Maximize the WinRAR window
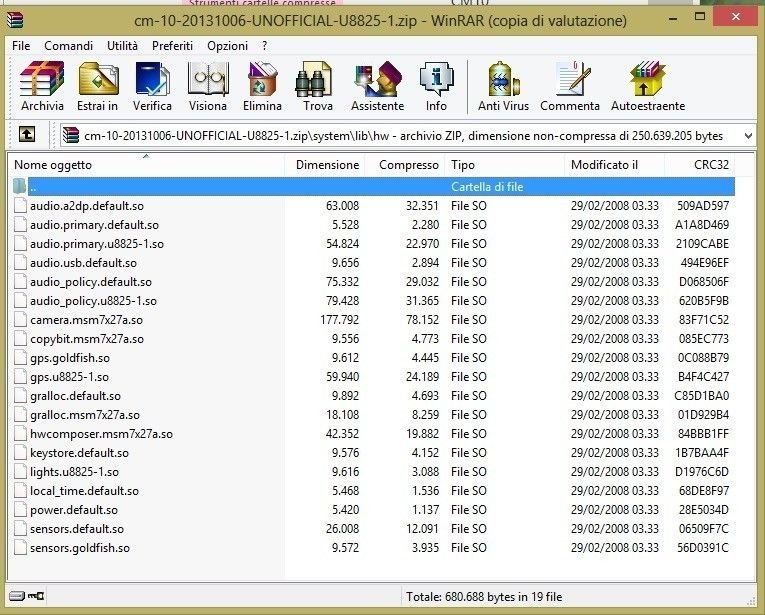 click(700, 17)
